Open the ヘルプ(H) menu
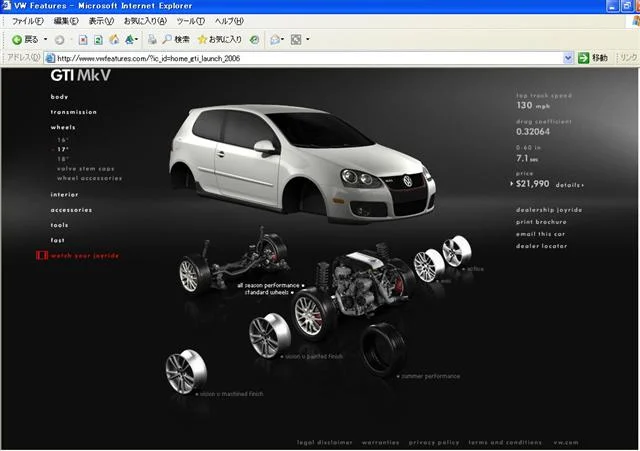The height and width of the screenshot is (451, 640). point(229,21)
